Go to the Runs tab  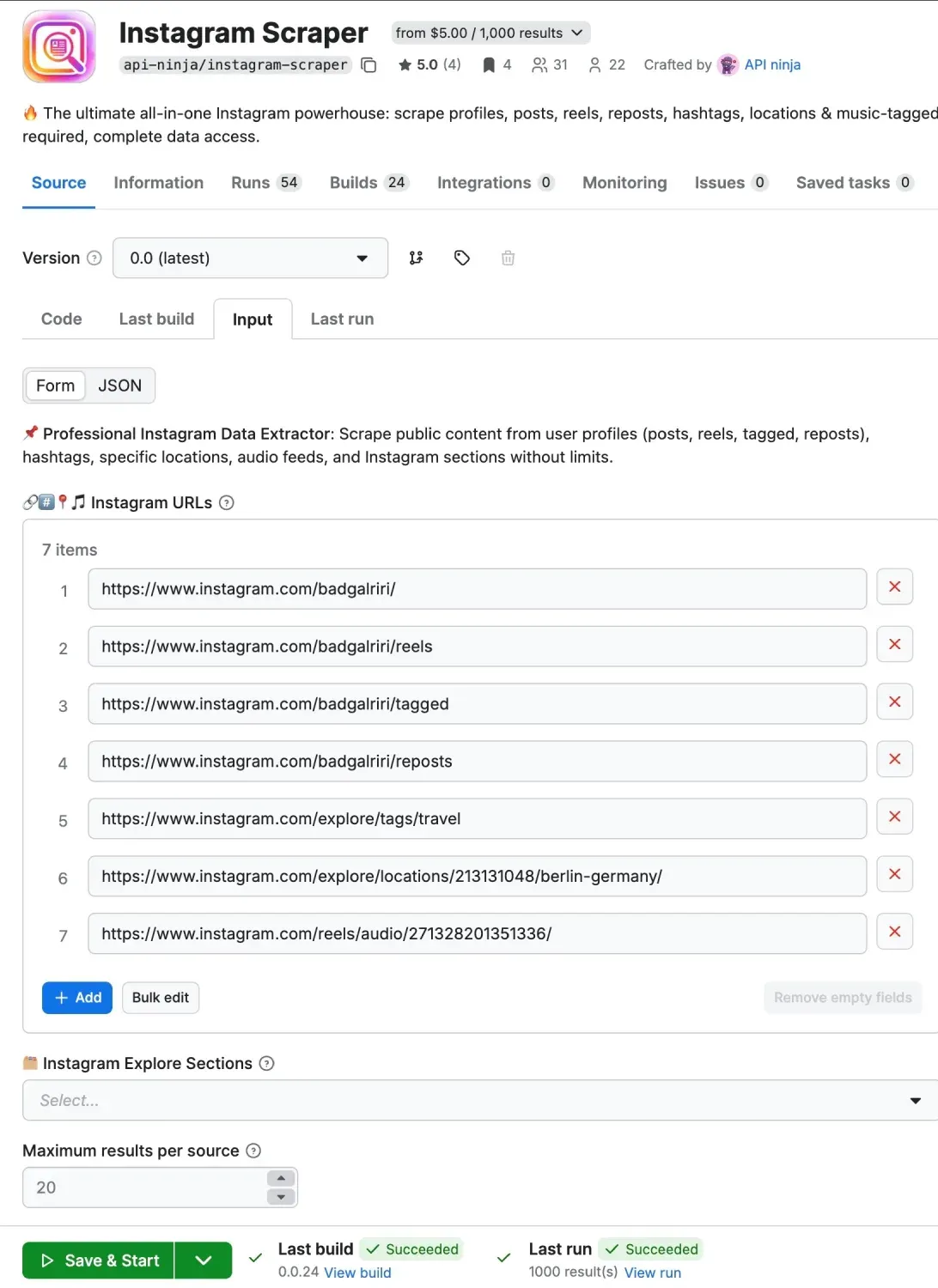pyautogui.click(x=265, y=183)
